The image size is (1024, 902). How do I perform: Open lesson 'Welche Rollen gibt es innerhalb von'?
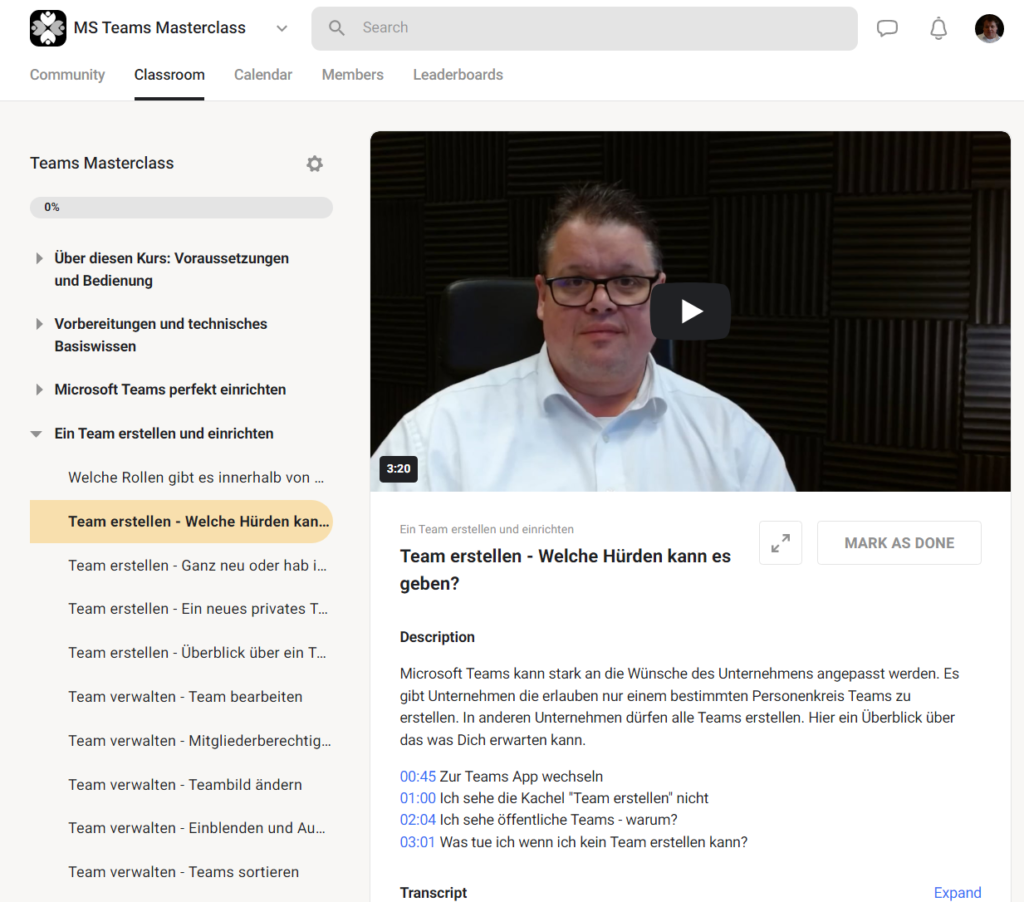[x=196, y=477]
